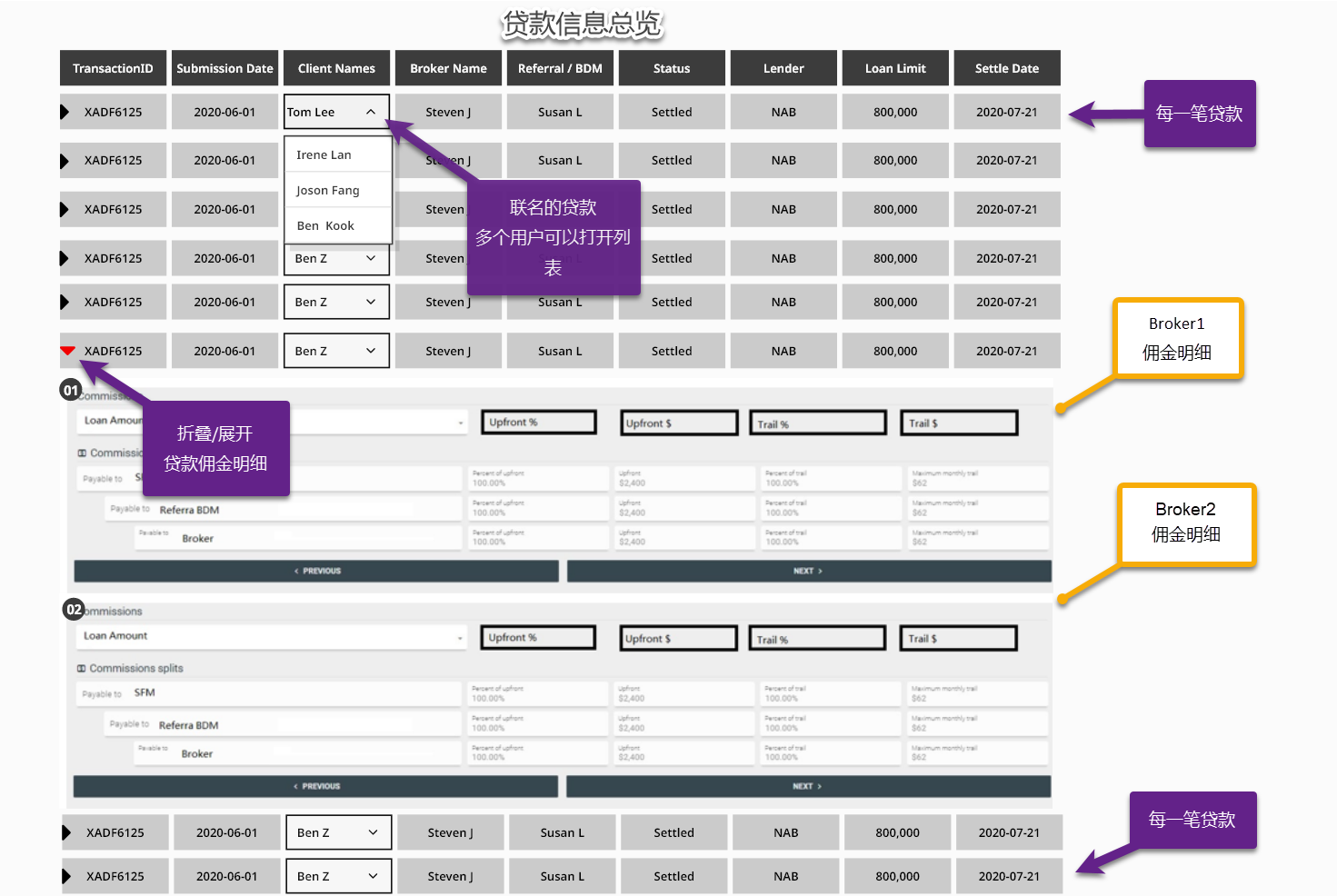Go to PREVIOUS in lower commissions panel
Image resolution: width=1337 pixels, height=896 pixels.
pyautogui.click(x=315, y=786)
